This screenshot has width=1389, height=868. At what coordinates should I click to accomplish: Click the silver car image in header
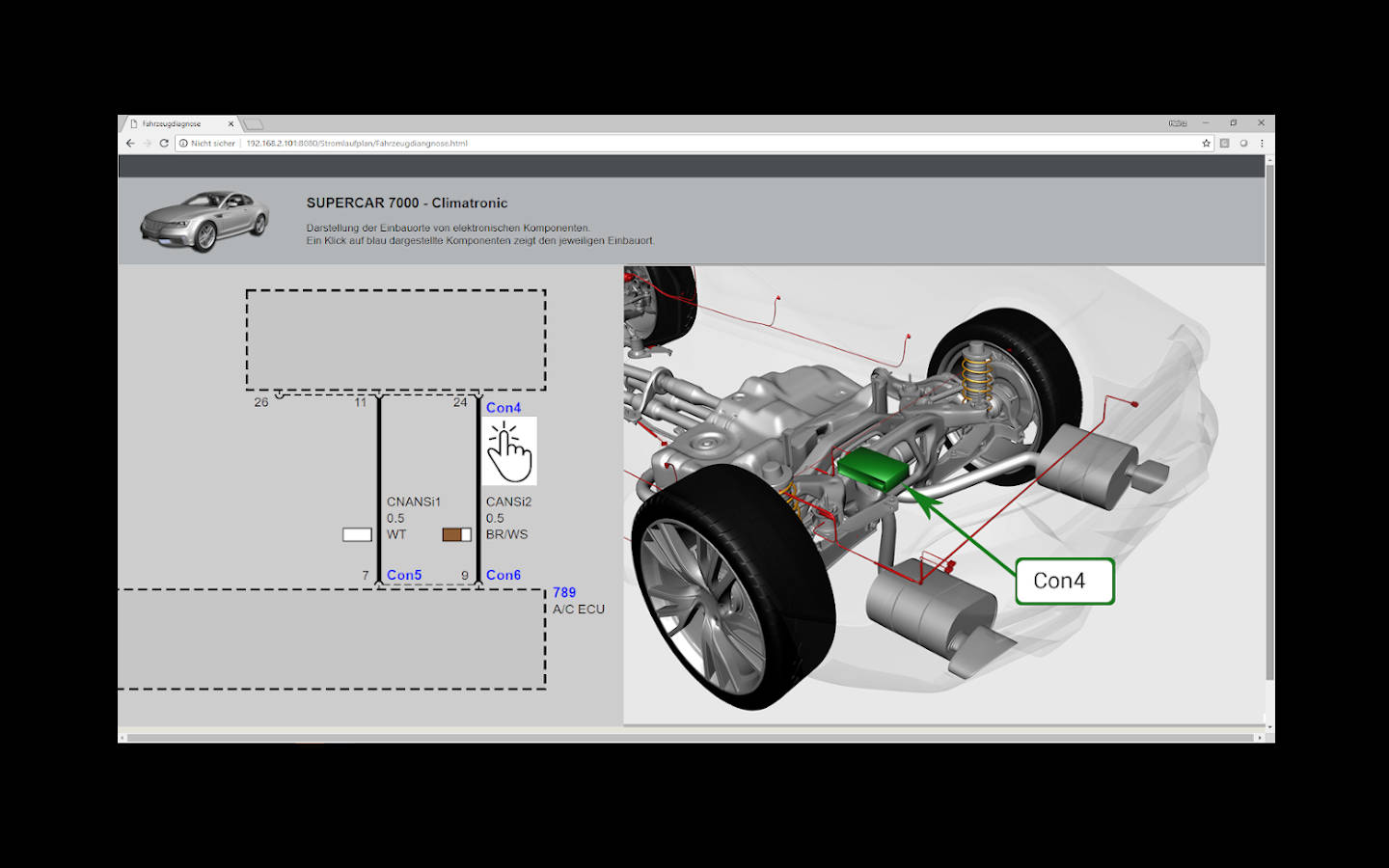tap(204, 221)
